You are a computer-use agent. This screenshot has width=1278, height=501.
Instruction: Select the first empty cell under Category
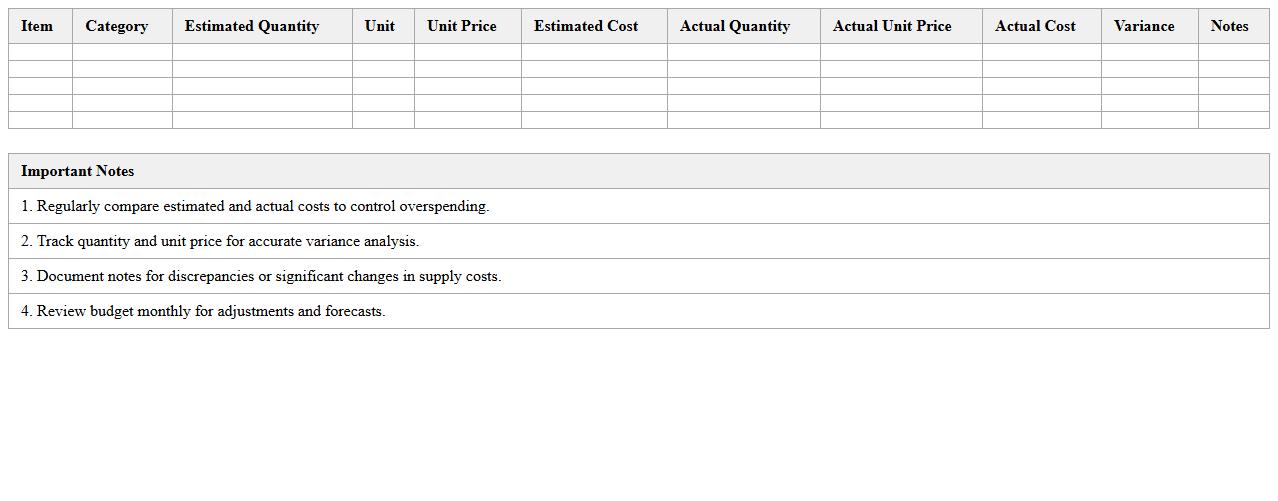pyautogui.click(x=122, y=52)
